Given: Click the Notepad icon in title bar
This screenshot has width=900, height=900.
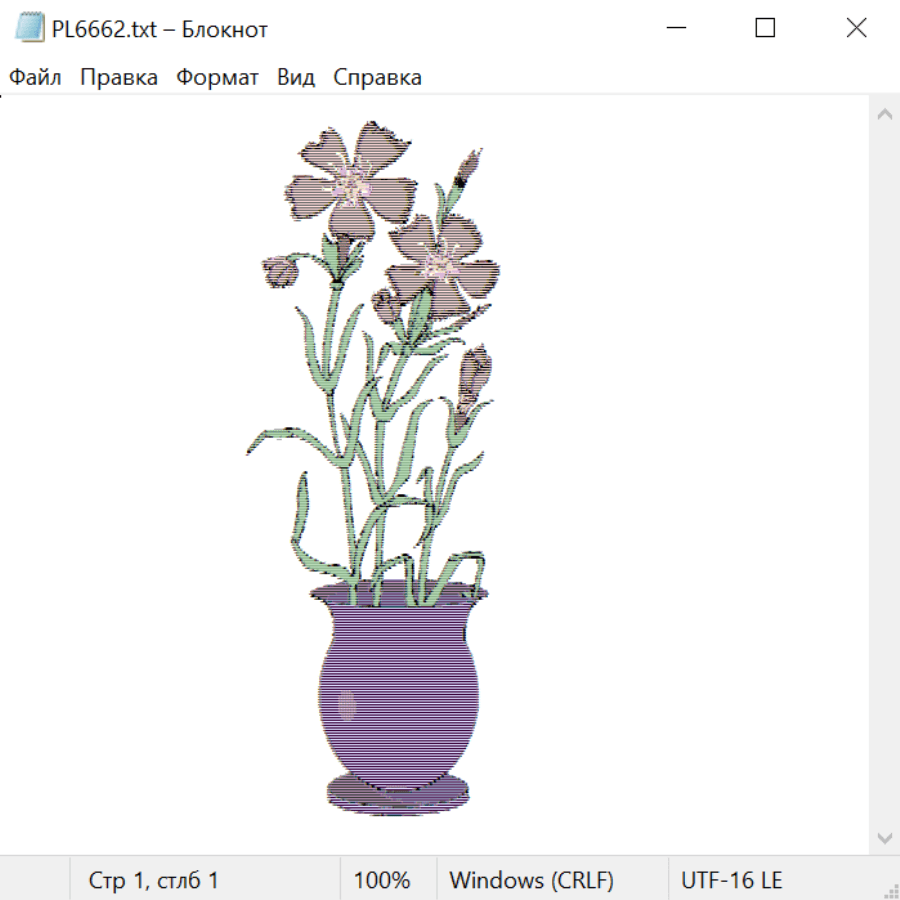Looking at the screenshot, I should (x=29, y=28).
